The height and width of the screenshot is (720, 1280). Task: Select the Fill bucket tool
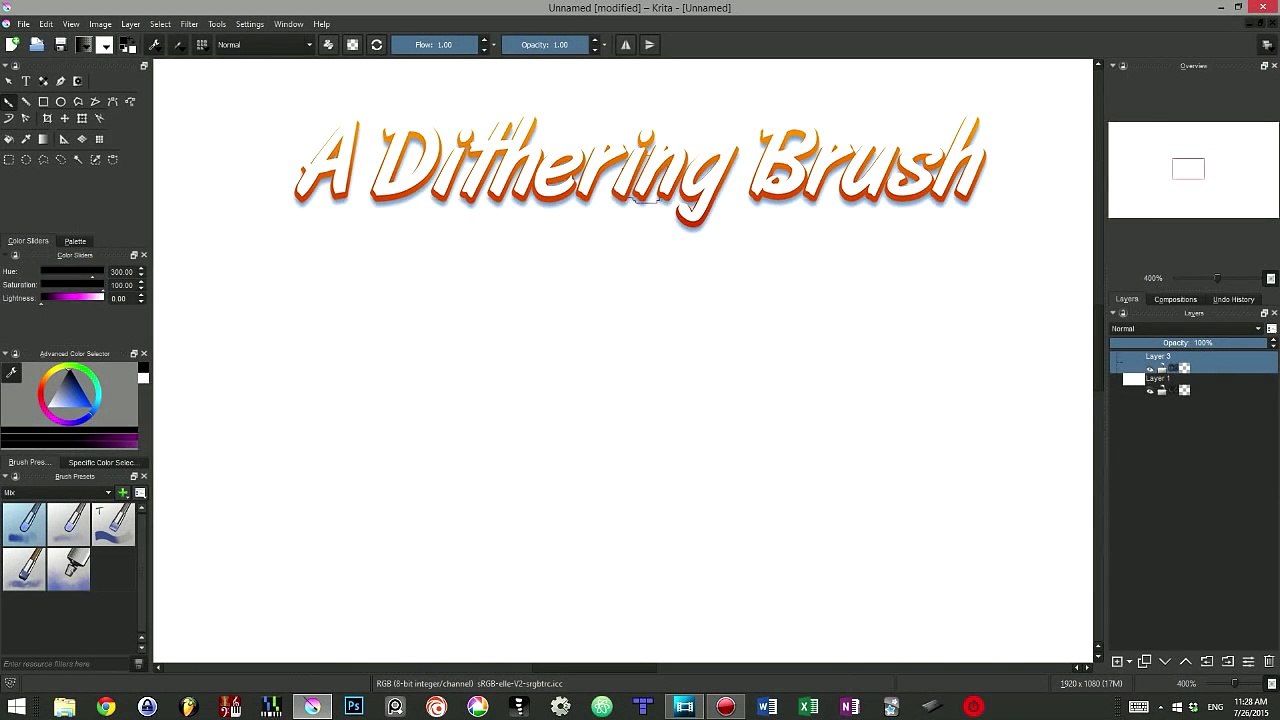[x=8, y=139]
